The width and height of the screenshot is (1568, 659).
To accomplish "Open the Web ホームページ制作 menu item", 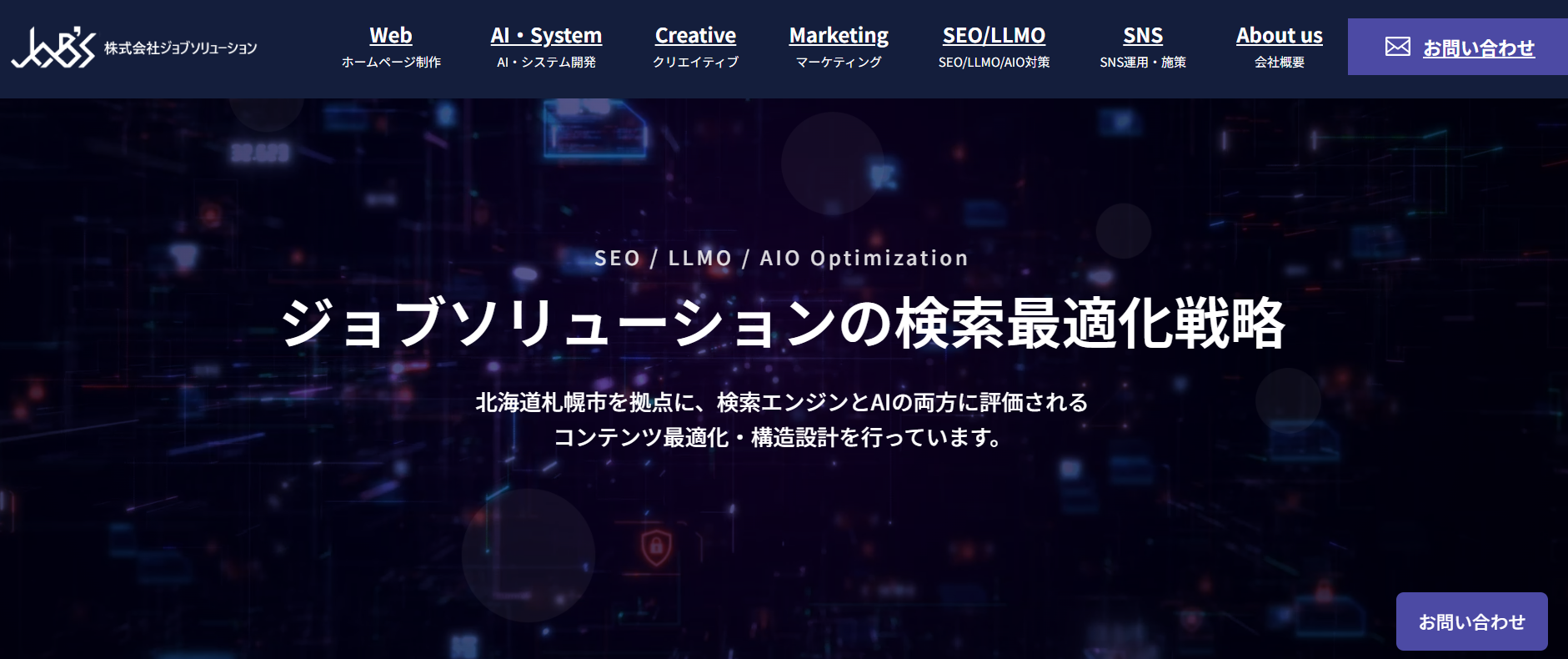I will (x=391, y=47).
